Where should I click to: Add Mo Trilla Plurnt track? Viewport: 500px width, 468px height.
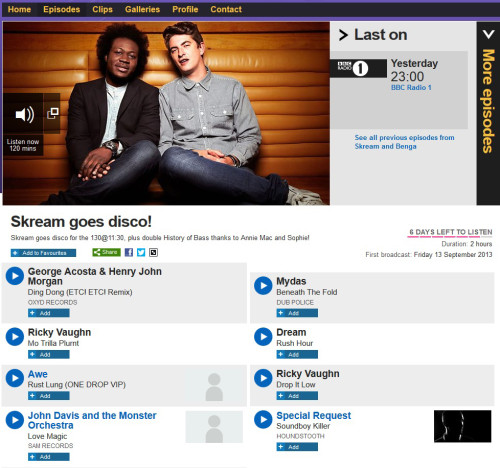49,354
